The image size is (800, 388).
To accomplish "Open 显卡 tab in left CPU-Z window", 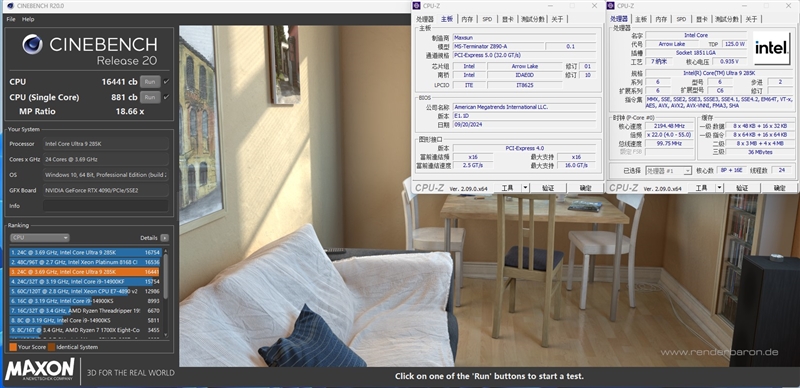I will point(507,19).
